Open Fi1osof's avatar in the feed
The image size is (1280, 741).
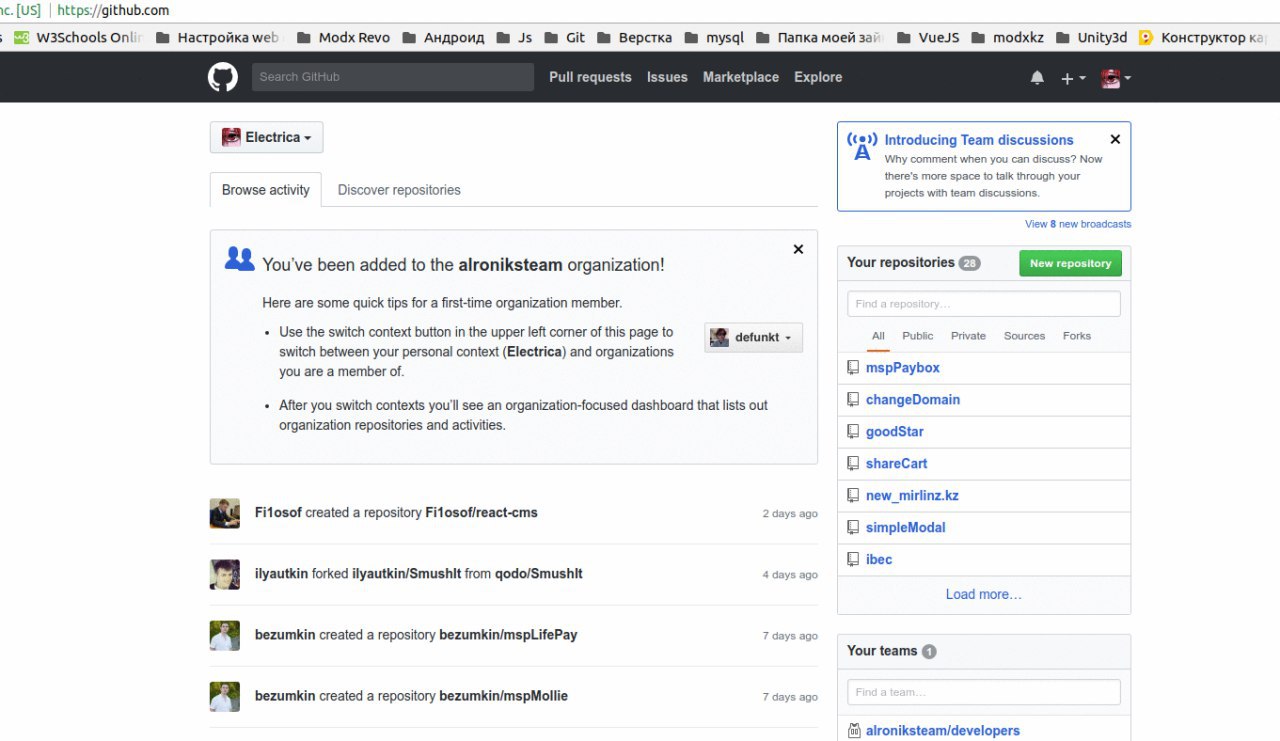(225, 513)
